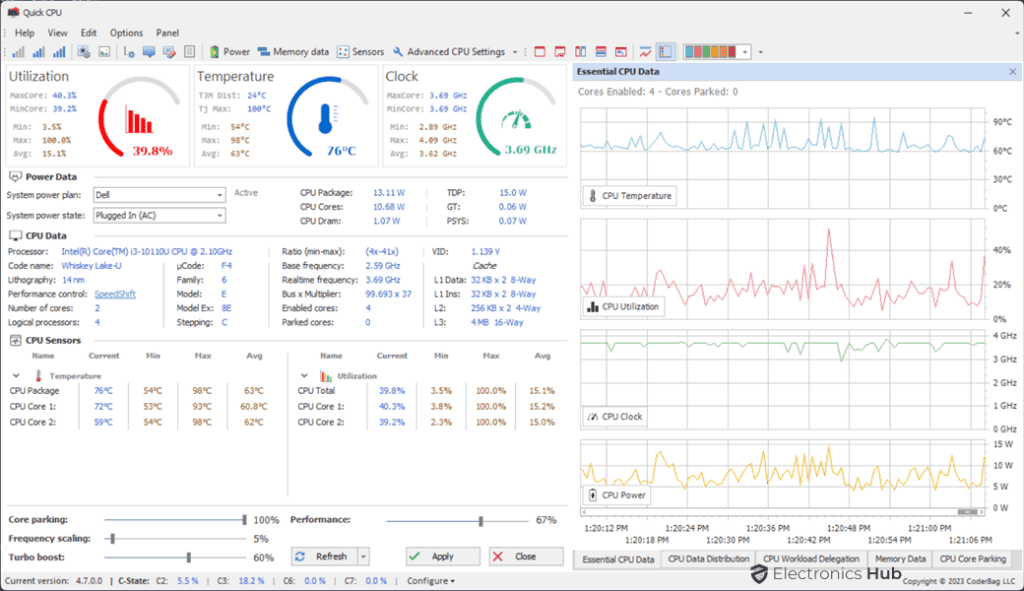This screenshot has height=591, width=1024.
Task: Toggle the Essential CPU Data side panel icon
Action: coord(665,51)
